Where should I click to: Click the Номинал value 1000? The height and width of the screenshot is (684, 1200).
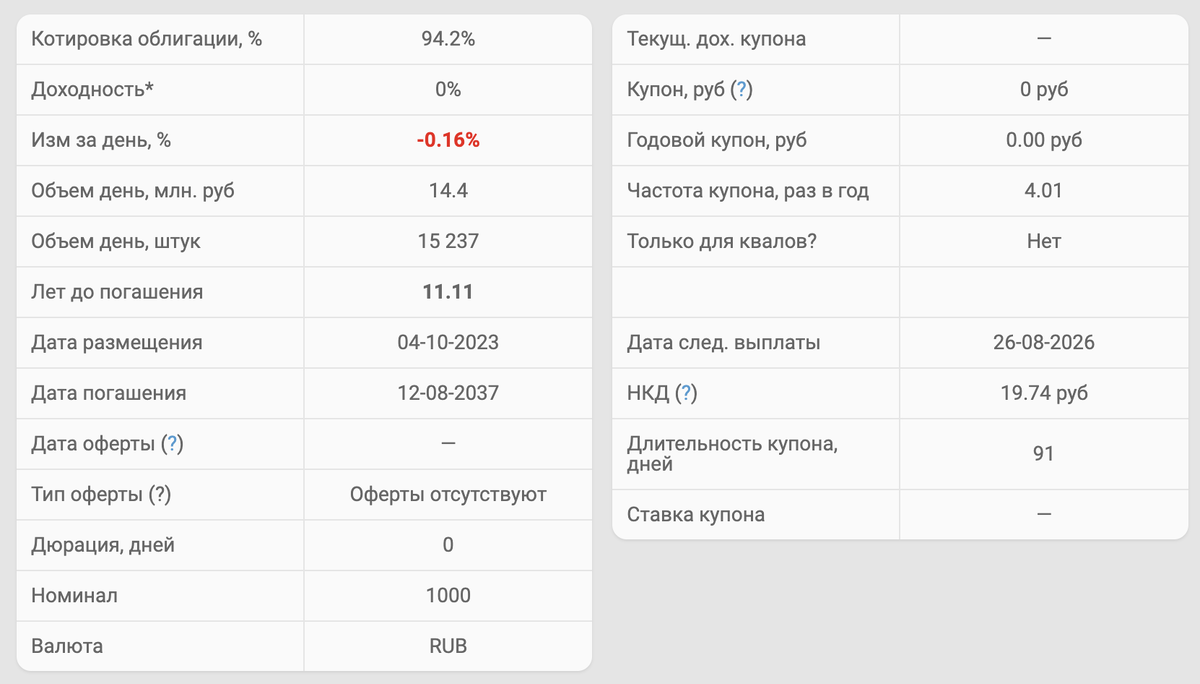pos(448,596)
